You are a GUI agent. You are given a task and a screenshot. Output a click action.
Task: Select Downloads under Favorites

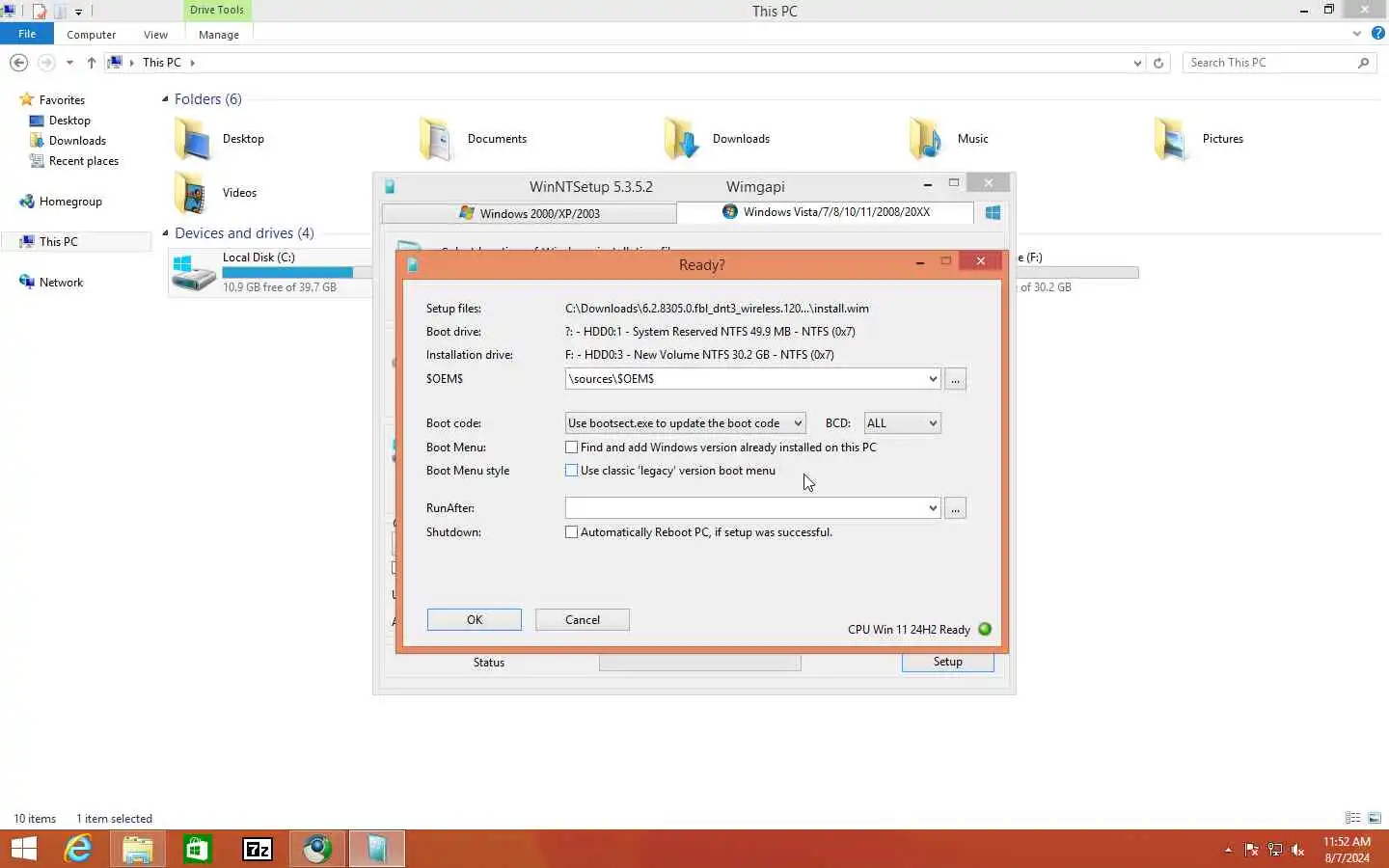pos(77,141)
